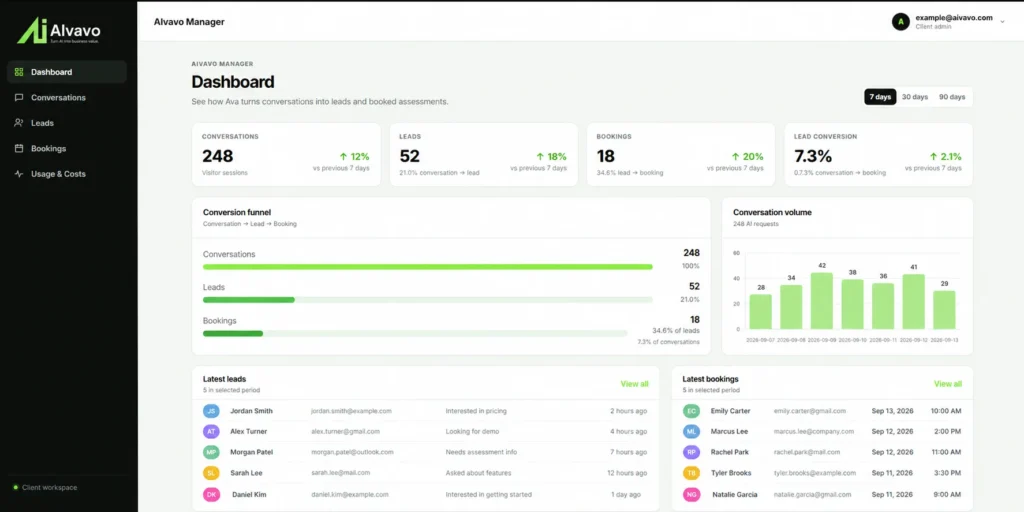Click 'Asked about features' note

tap(479, 473)
